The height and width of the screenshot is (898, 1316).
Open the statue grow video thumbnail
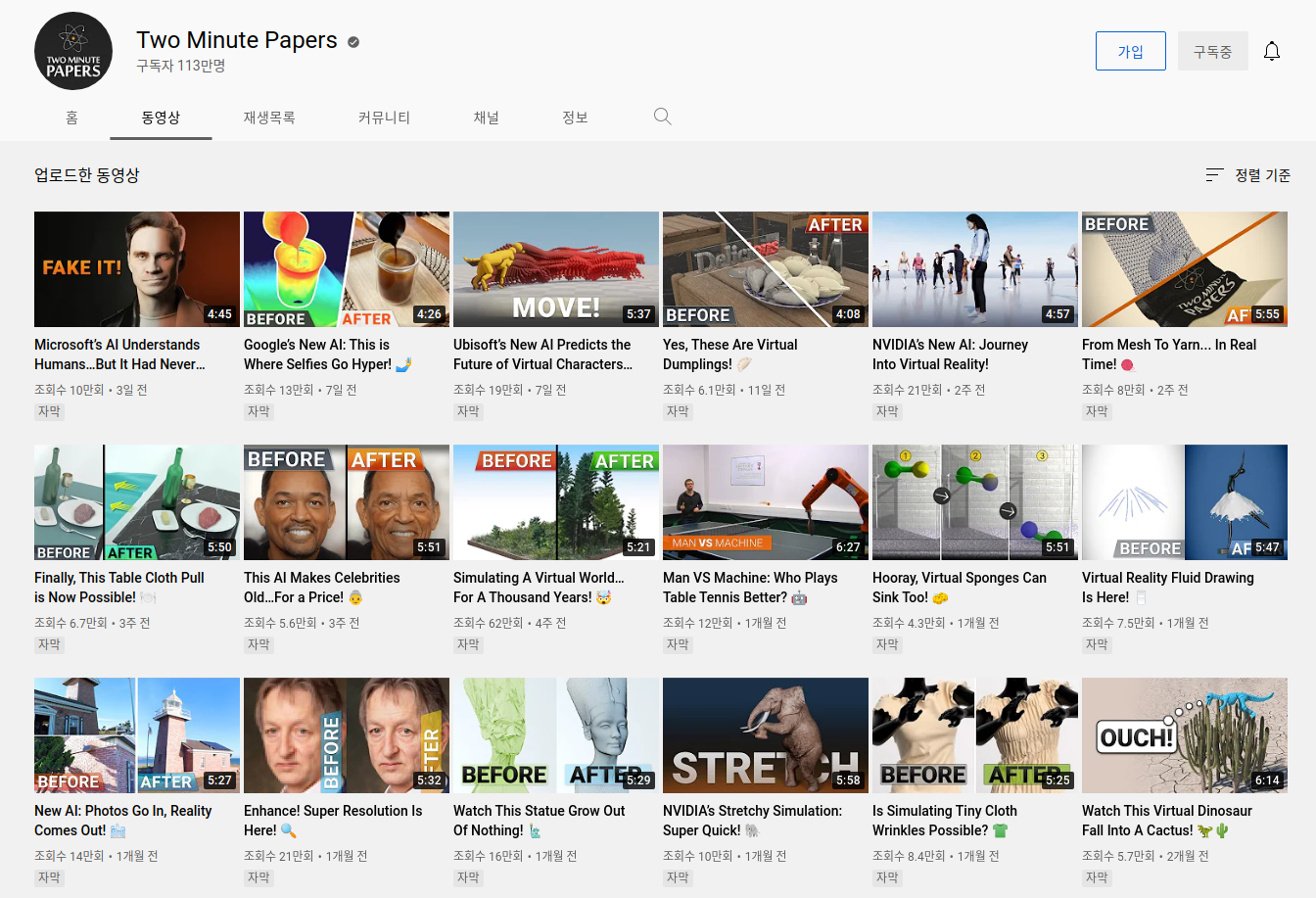556,735
